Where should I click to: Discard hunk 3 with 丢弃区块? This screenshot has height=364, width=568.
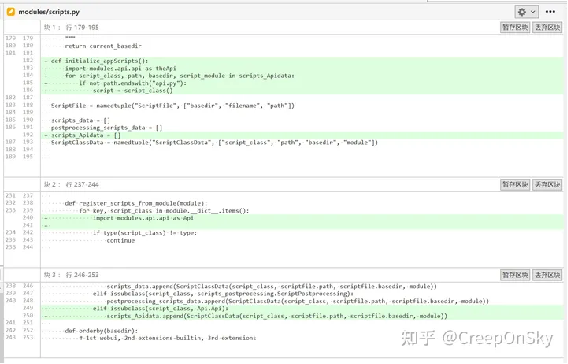(x=547, y=275)
